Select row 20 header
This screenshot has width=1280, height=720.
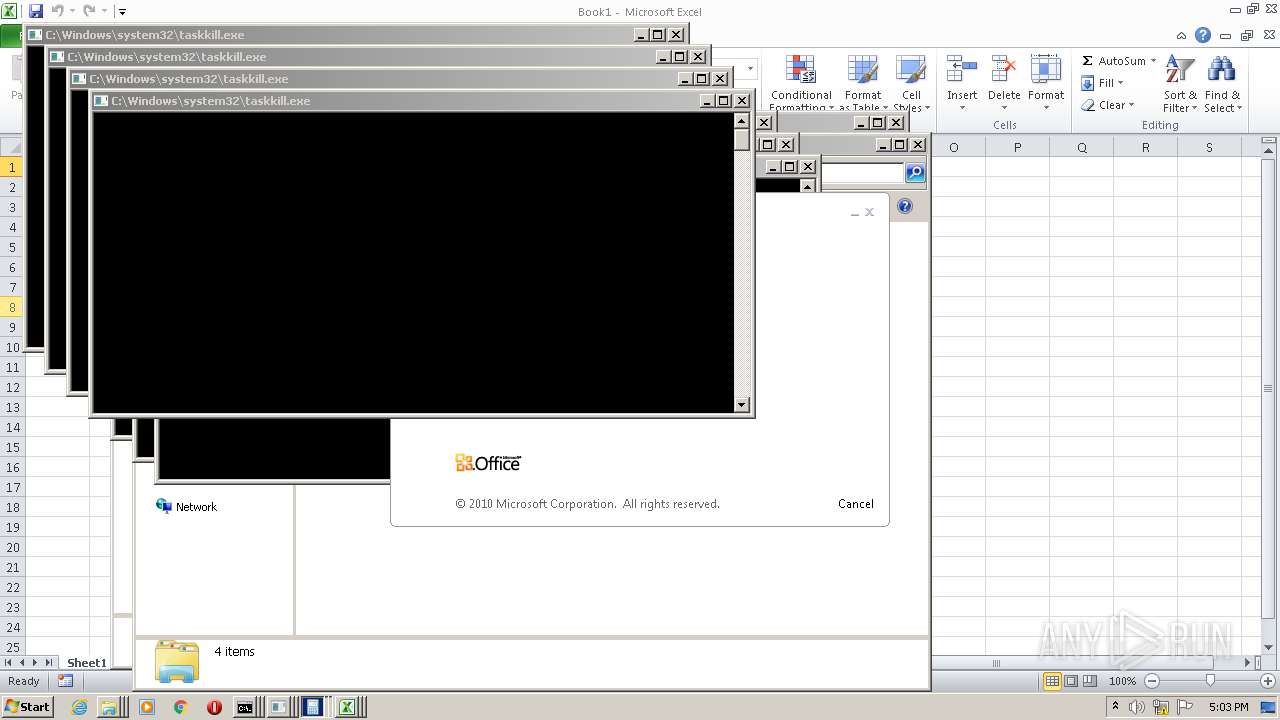pos(12,547)
